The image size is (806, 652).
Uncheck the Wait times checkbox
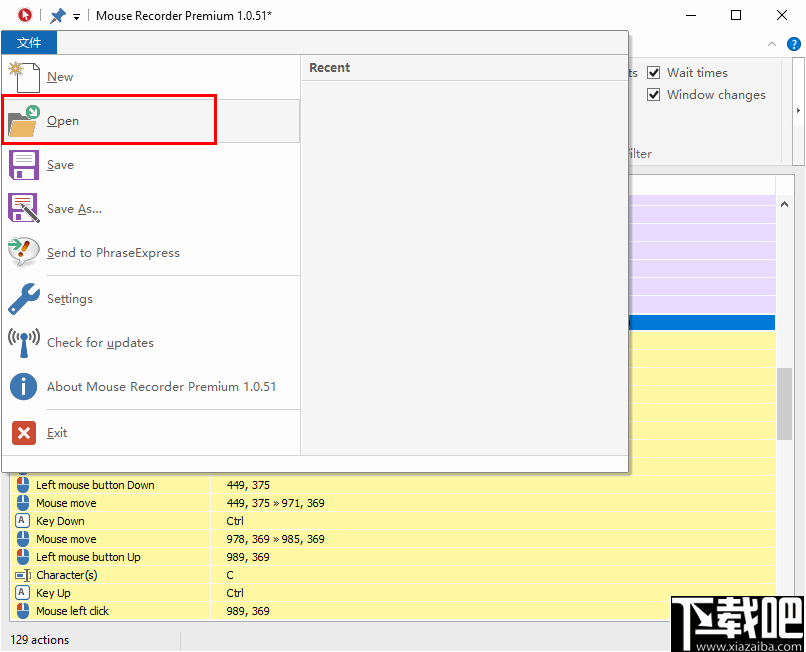point(653,72)
